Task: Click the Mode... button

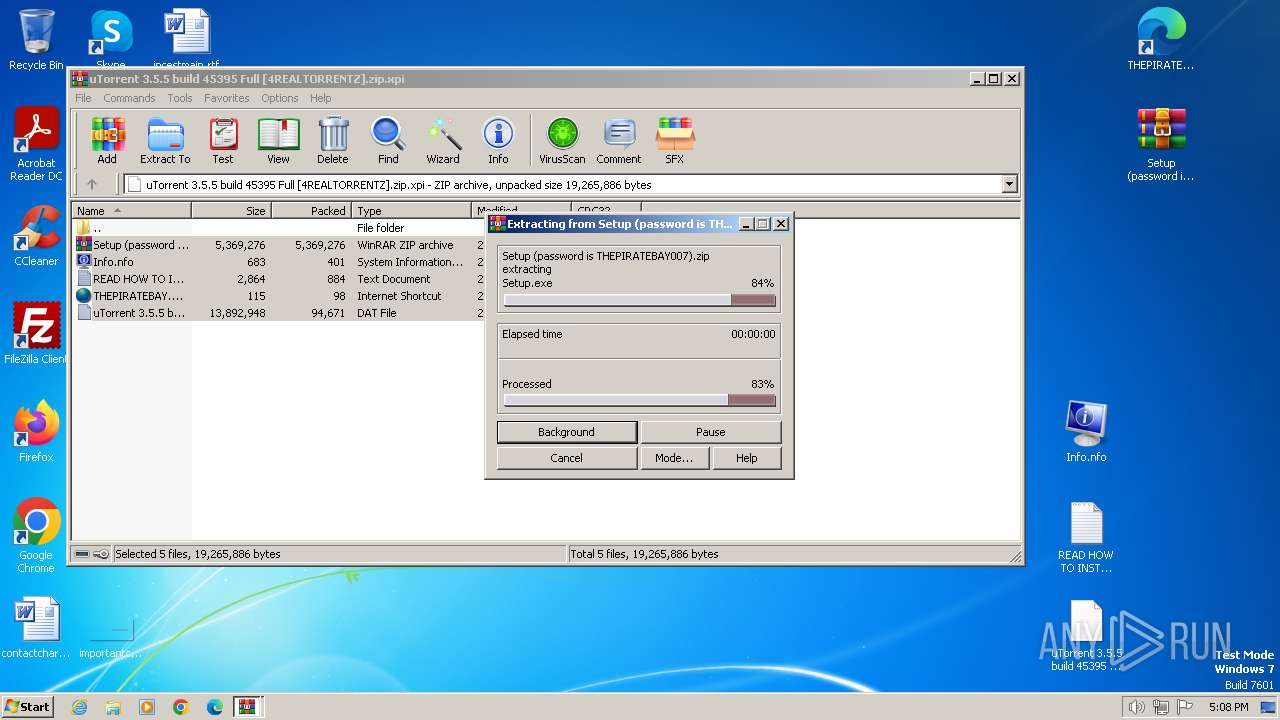Action: click(674, 458)
